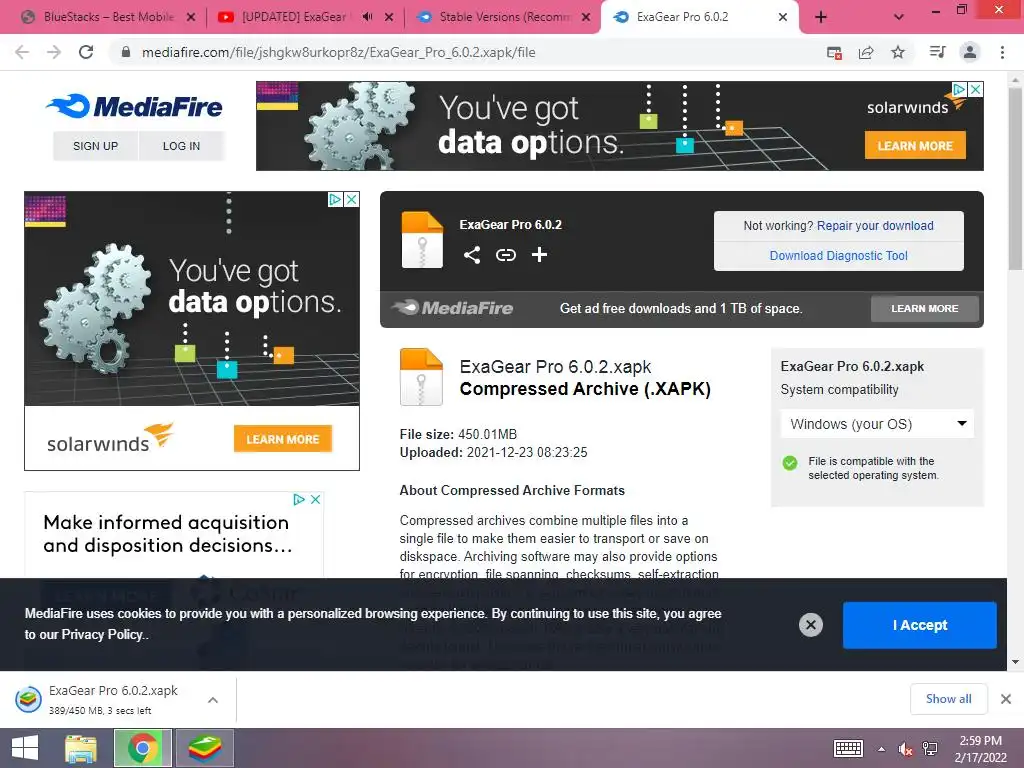
Task: Share the ExaGear Pro 6.0.2 file
Action: click(x=472, y=255)
